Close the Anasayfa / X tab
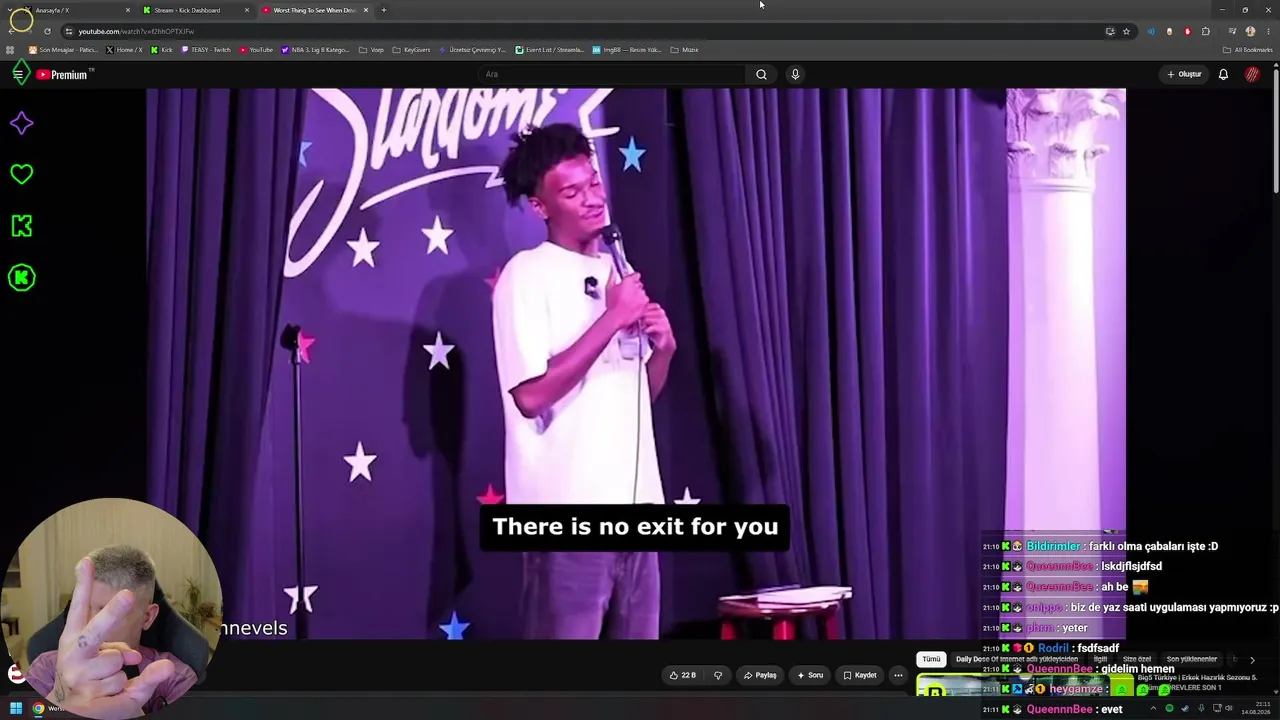This screenshot has width=1280, height=720. (x=128, y=10)
